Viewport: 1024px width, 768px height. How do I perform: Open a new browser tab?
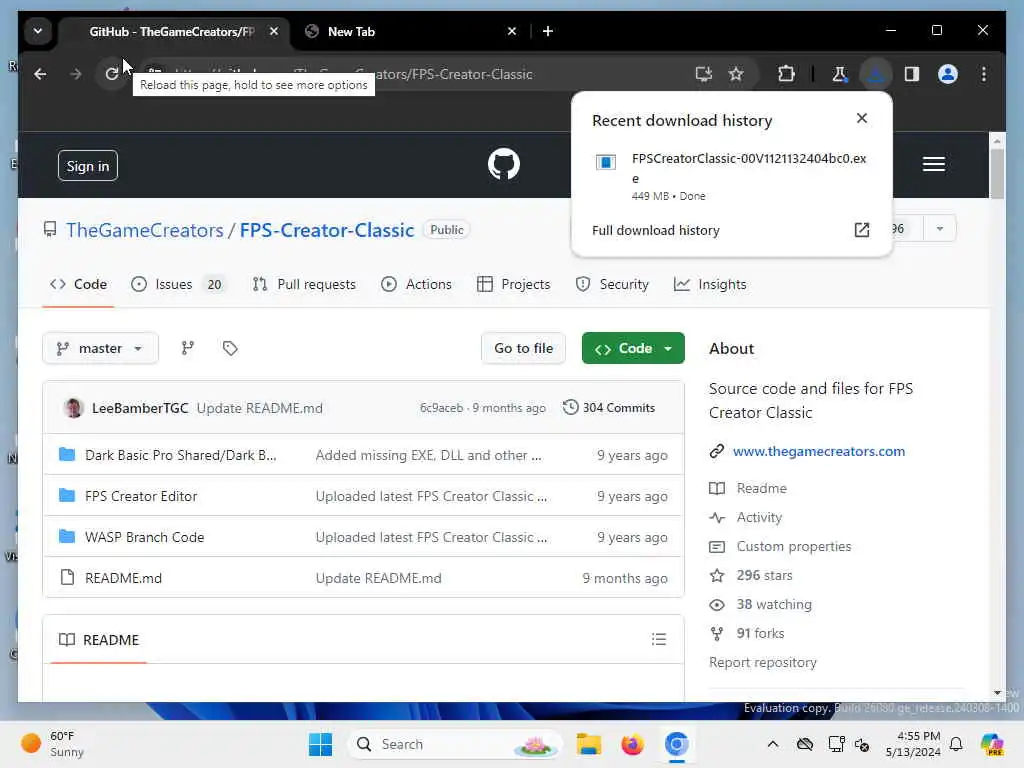point(548,31)
